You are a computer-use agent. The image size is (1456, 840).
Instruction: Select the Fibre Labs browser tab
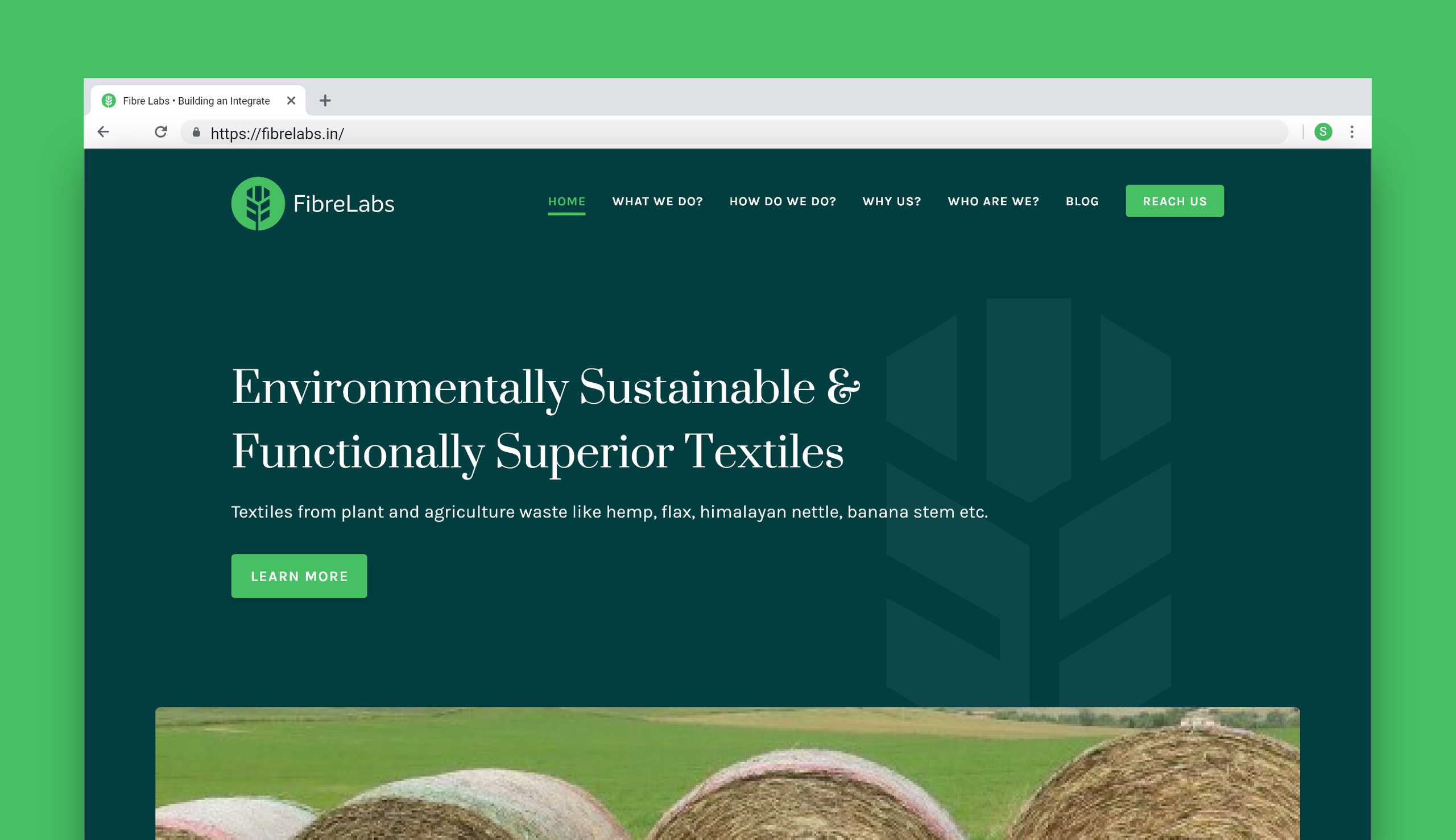click(196, 101)
